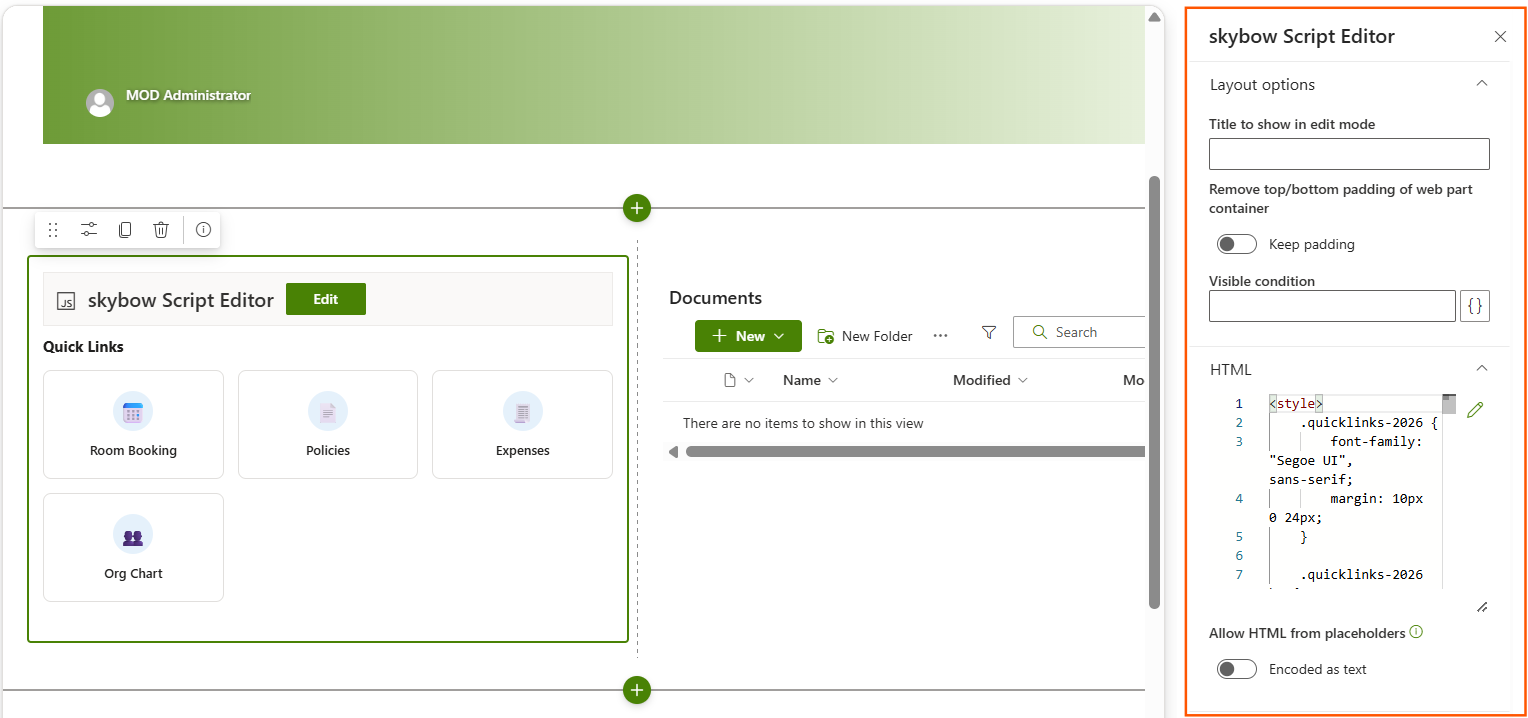Screen dimensions: 1528x718
Task: Click the MOD Administrator name text
Action: point(188,95)
